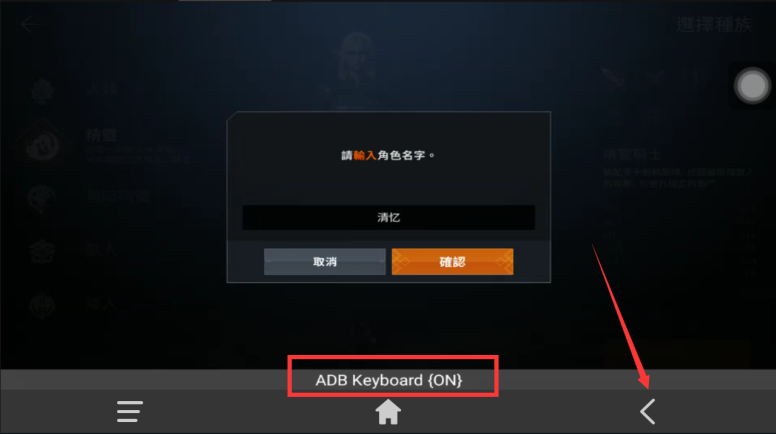776x434 pixels.
Task: Click the dimmed back arrow at top-left
Action: pyautogui.click(x=30, y=24)
